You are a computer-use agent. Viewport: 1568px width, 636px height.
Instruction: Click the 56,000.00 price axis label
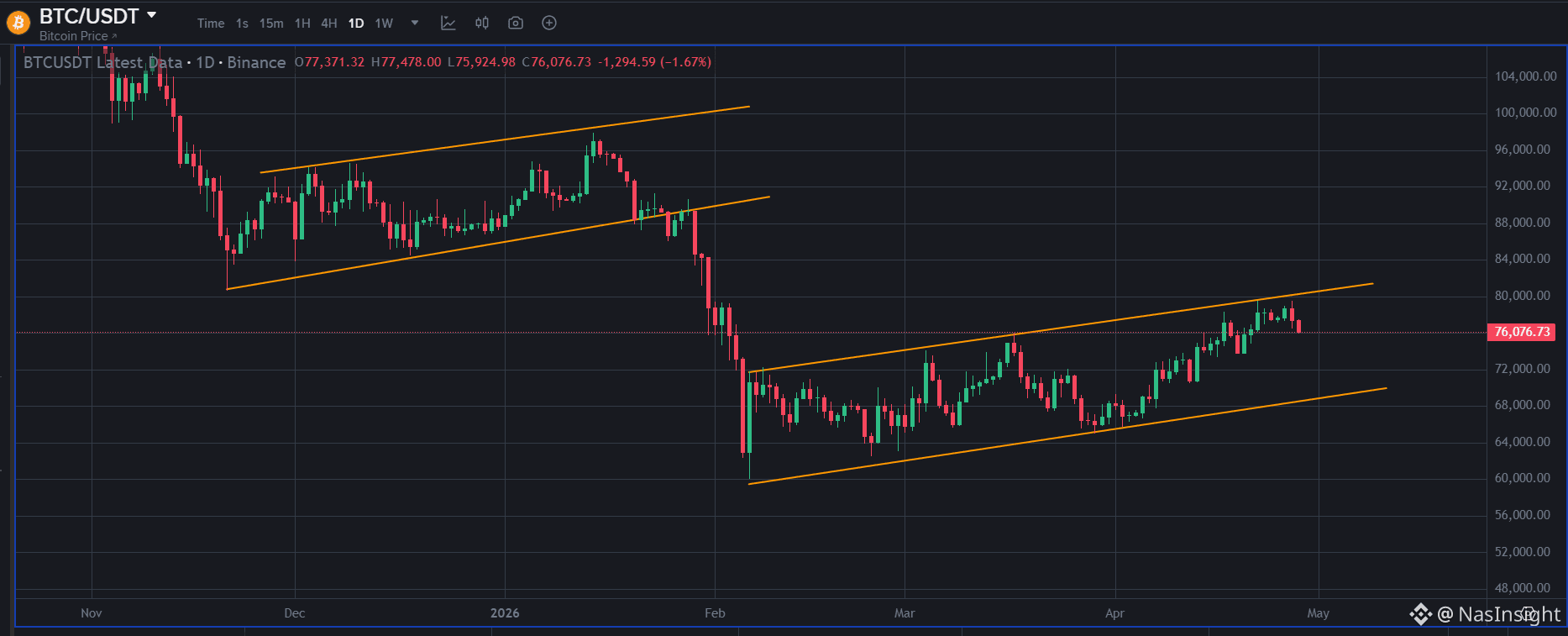pos(1523,515)
